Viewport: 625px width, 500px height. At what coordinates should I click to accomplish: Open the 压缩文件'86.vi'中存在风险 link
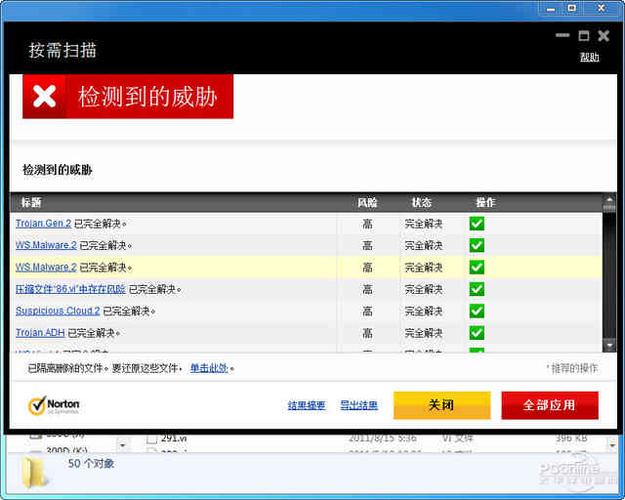click(71, 289)
